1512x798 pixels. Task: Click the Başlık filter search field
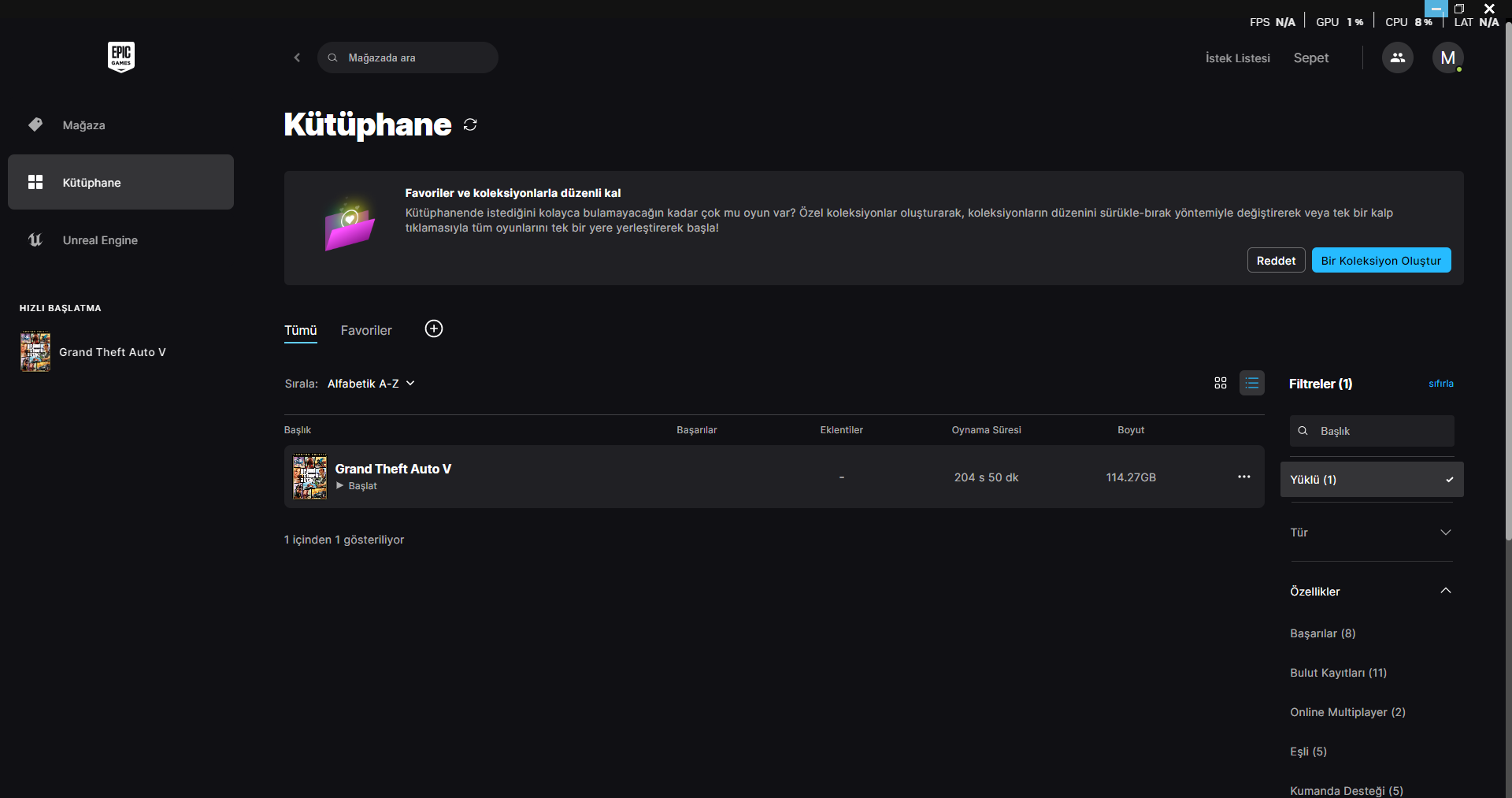[x=1372, y=431]
